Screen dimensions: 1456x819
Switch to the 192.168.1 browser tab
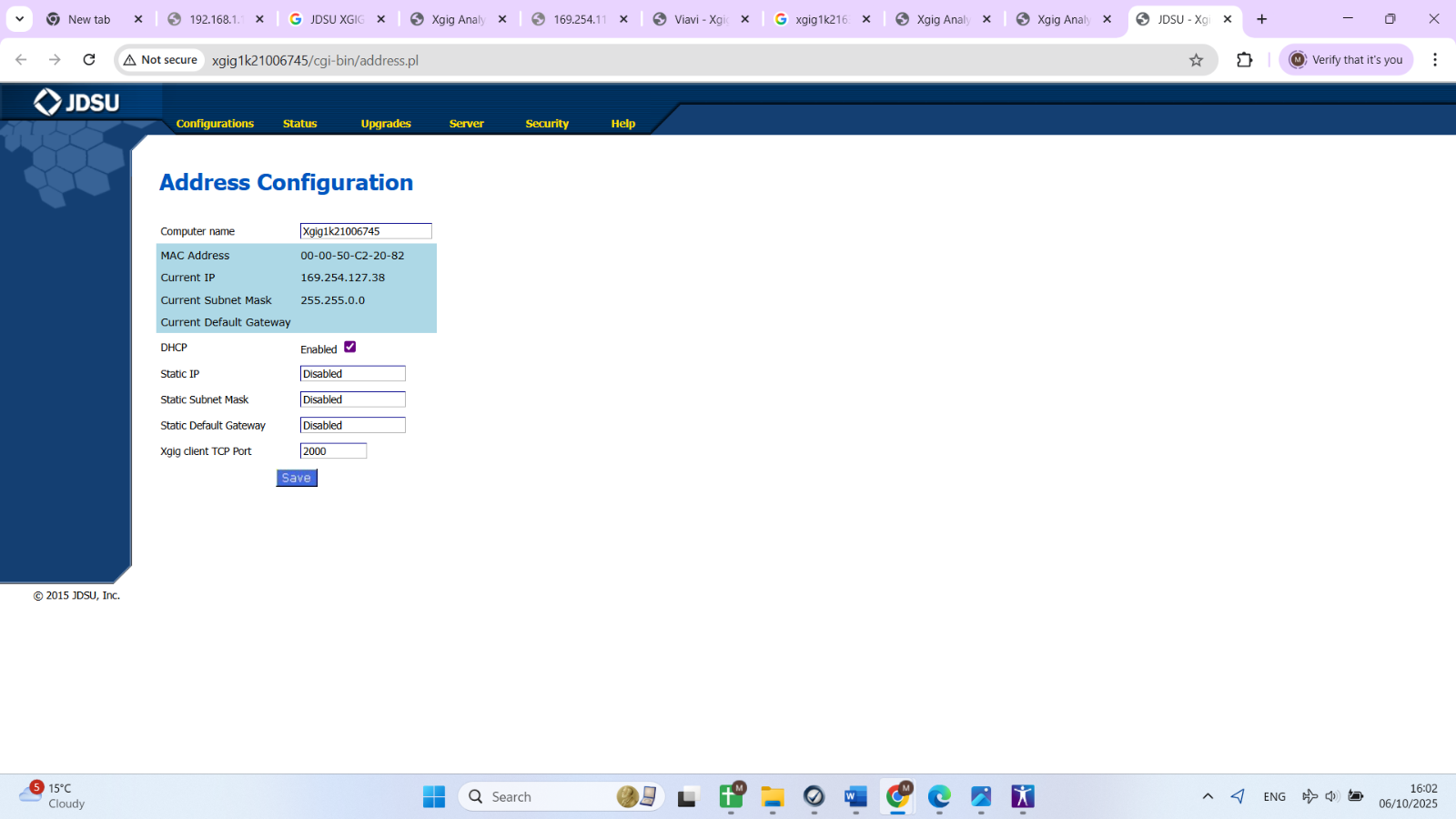point(215,19)
